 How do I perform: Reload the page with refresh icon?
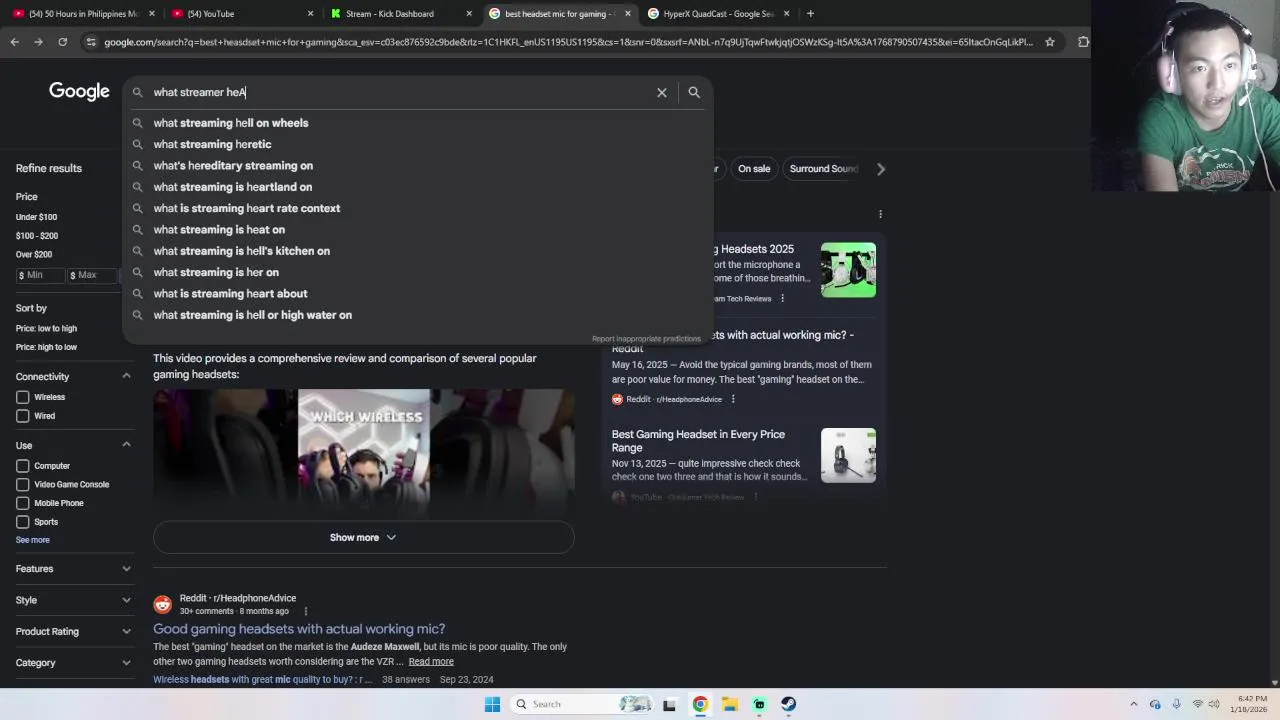[x=62, y=42]
